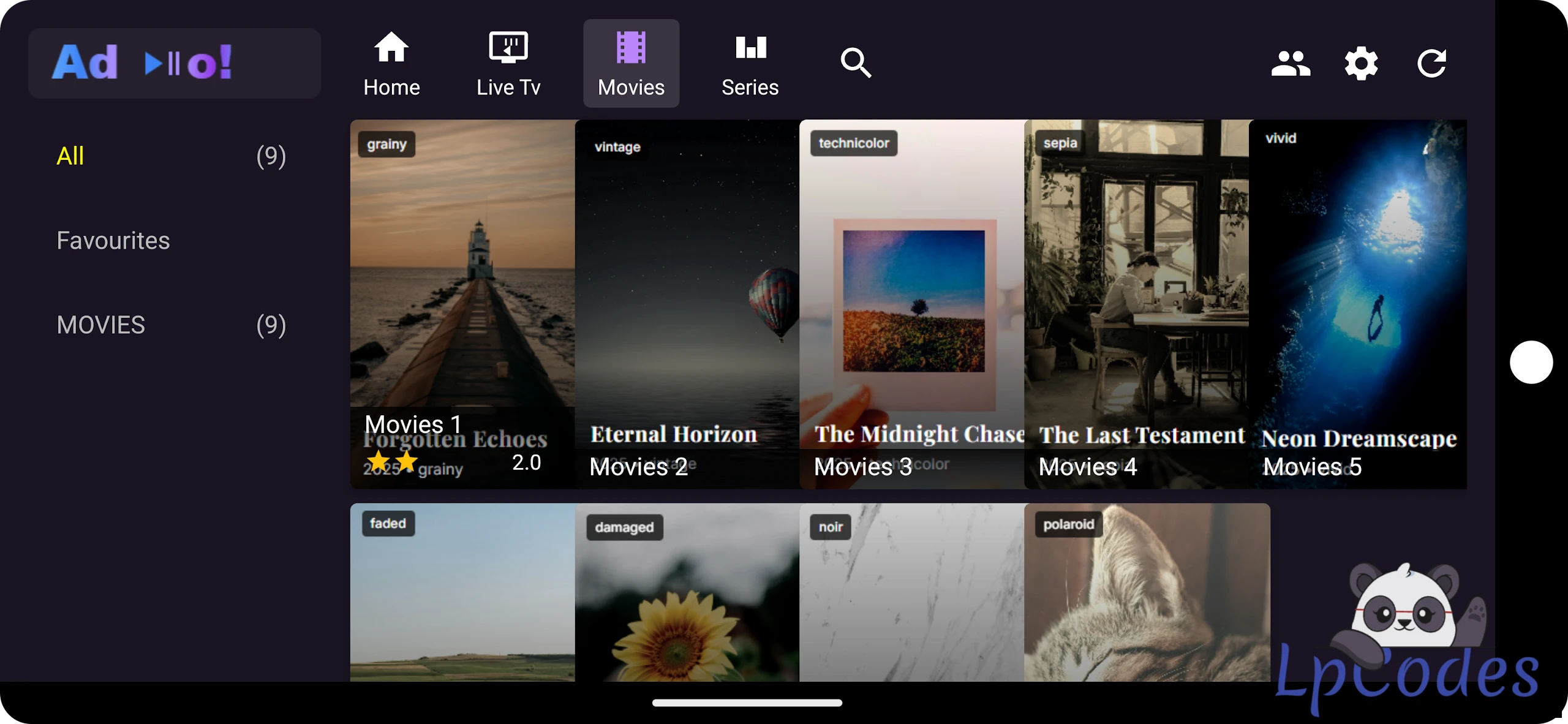Open the user profiles icon
This screenshot has width=1568, height=724.
coord(1291,63)
